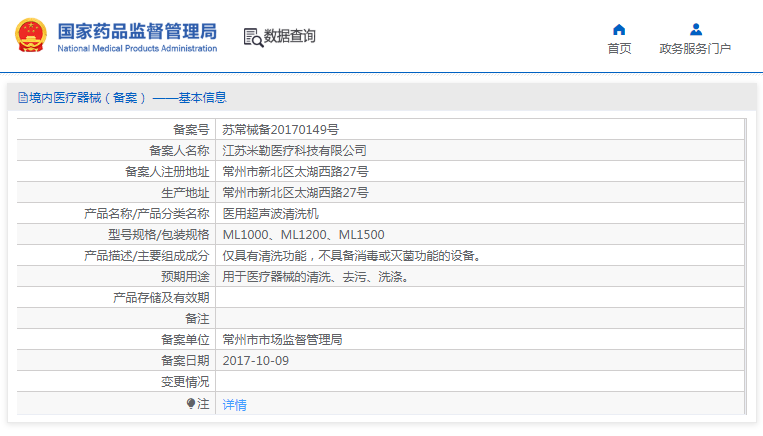
Task: Click the 变更情况 label
Action: (x=185, y=382)
